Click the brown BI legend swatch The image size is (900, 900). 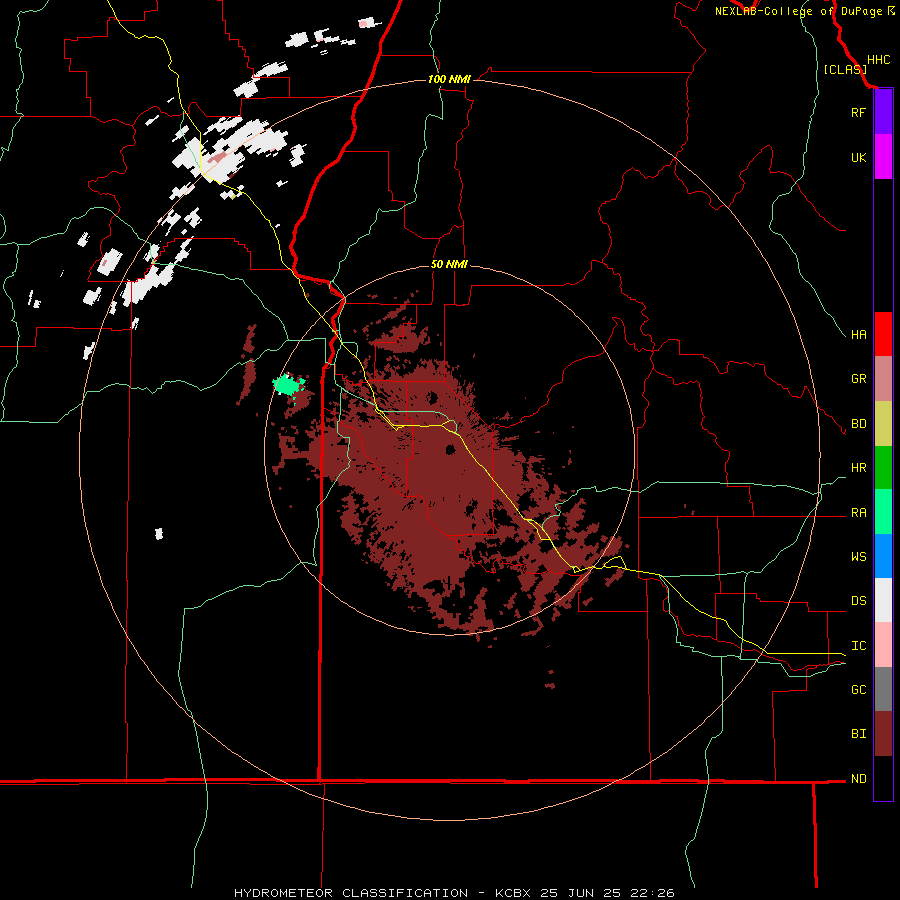[883, 734]
